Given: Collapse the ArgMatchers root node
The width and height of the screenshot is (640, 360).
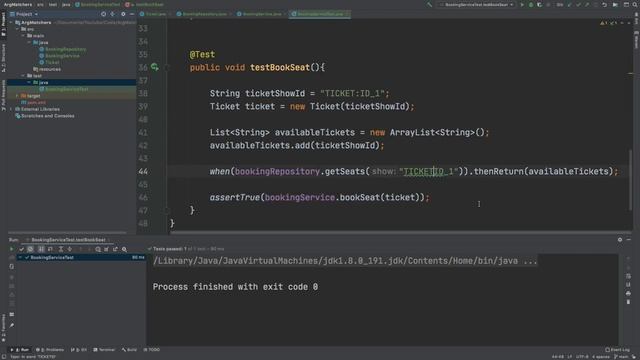Looking at the screenshot, I should coord(11,22).
